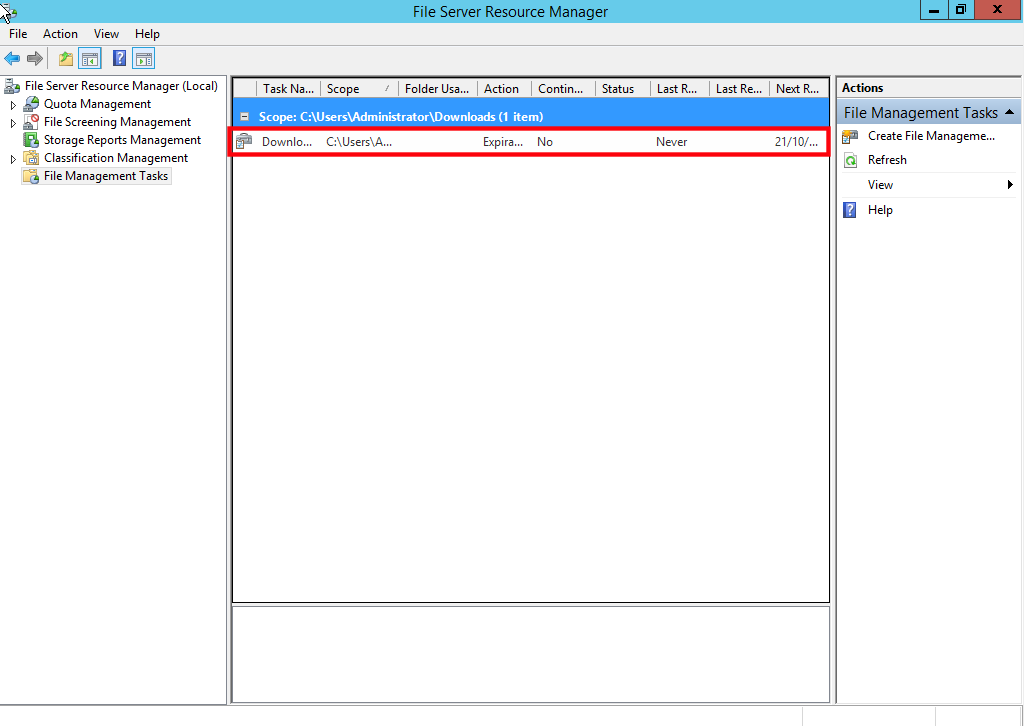Open the View menu in menu bar
Viewport: 1024px width, 726px height.
(106, 34)
